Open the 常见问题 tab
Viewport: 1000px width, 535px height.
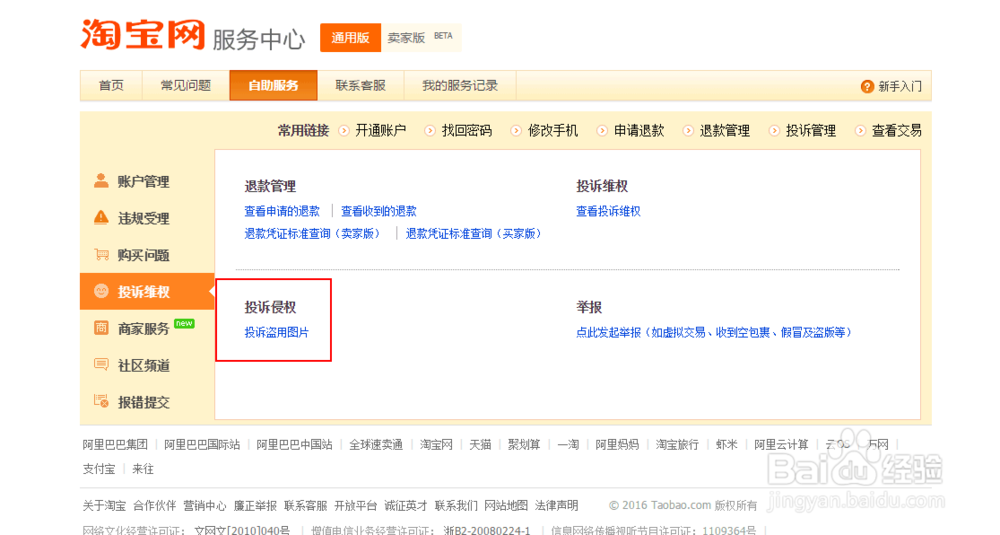pos(186,85)
